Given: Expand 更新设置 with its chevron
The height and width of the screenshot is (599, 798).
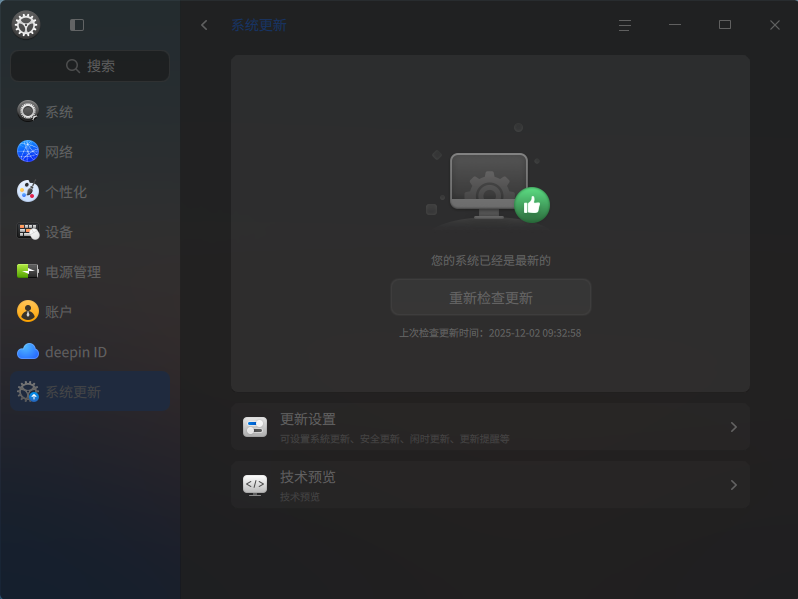Looking at the screenshot, I should tap(733, 427).
